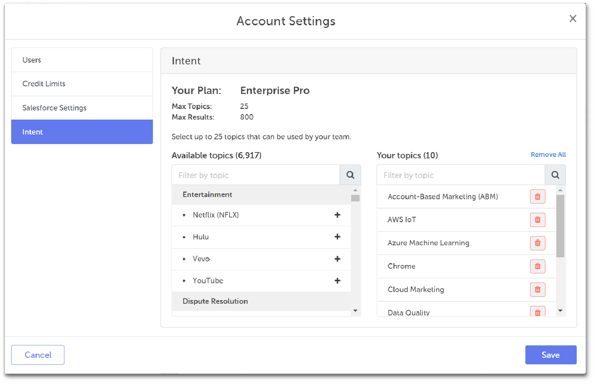Remove Cloud Marketing topic trash icon
The height and width of the screenshot is (385, 595).
point(537,290)
